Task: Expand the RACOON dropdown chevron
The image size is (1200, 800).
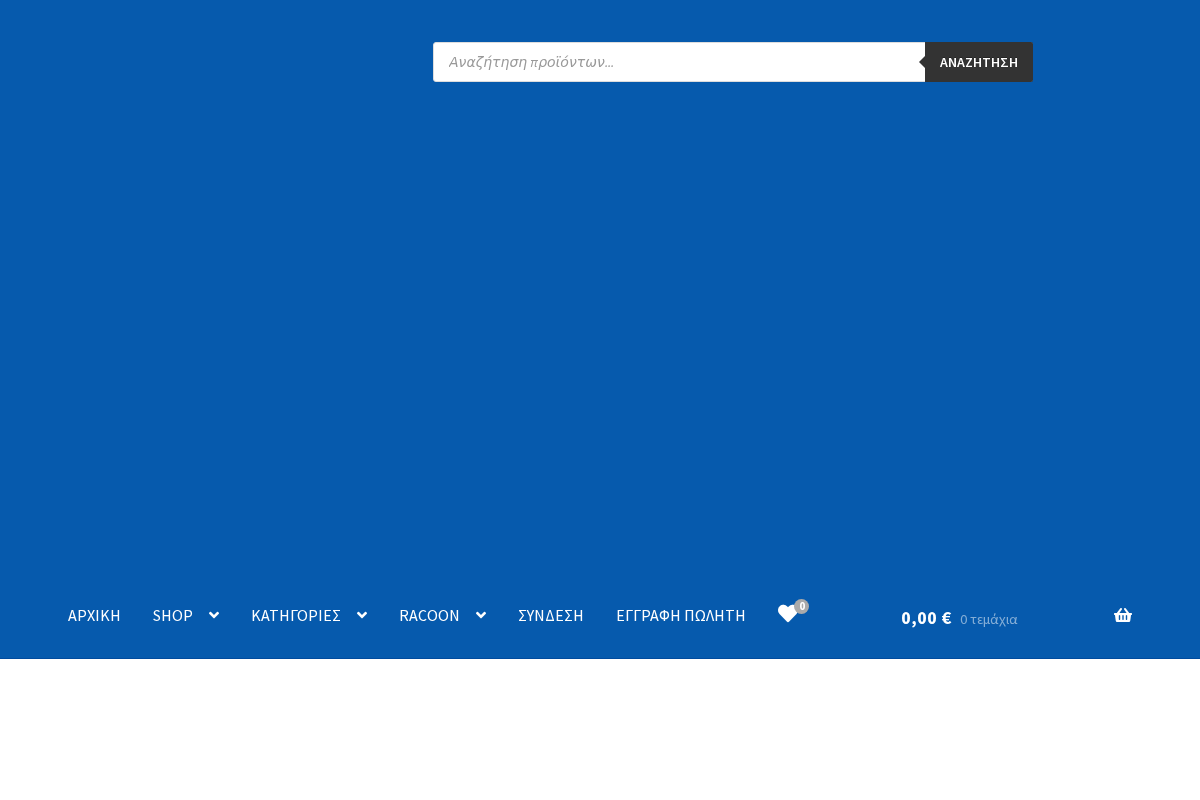Action: (480, 615)
